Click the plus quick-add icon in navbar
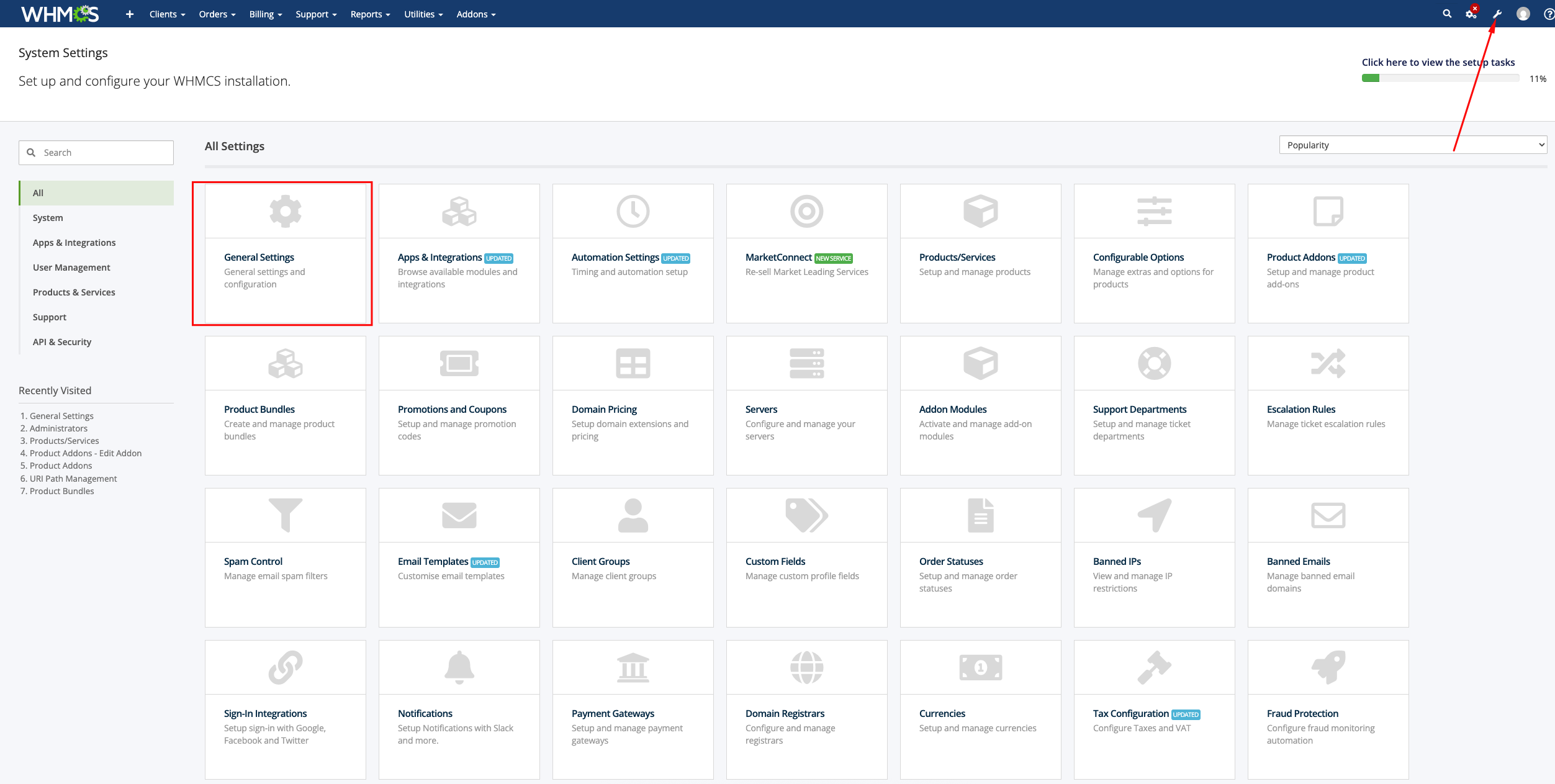The height and width of the screenshot is (784, 1555). [x=129, y=14]
